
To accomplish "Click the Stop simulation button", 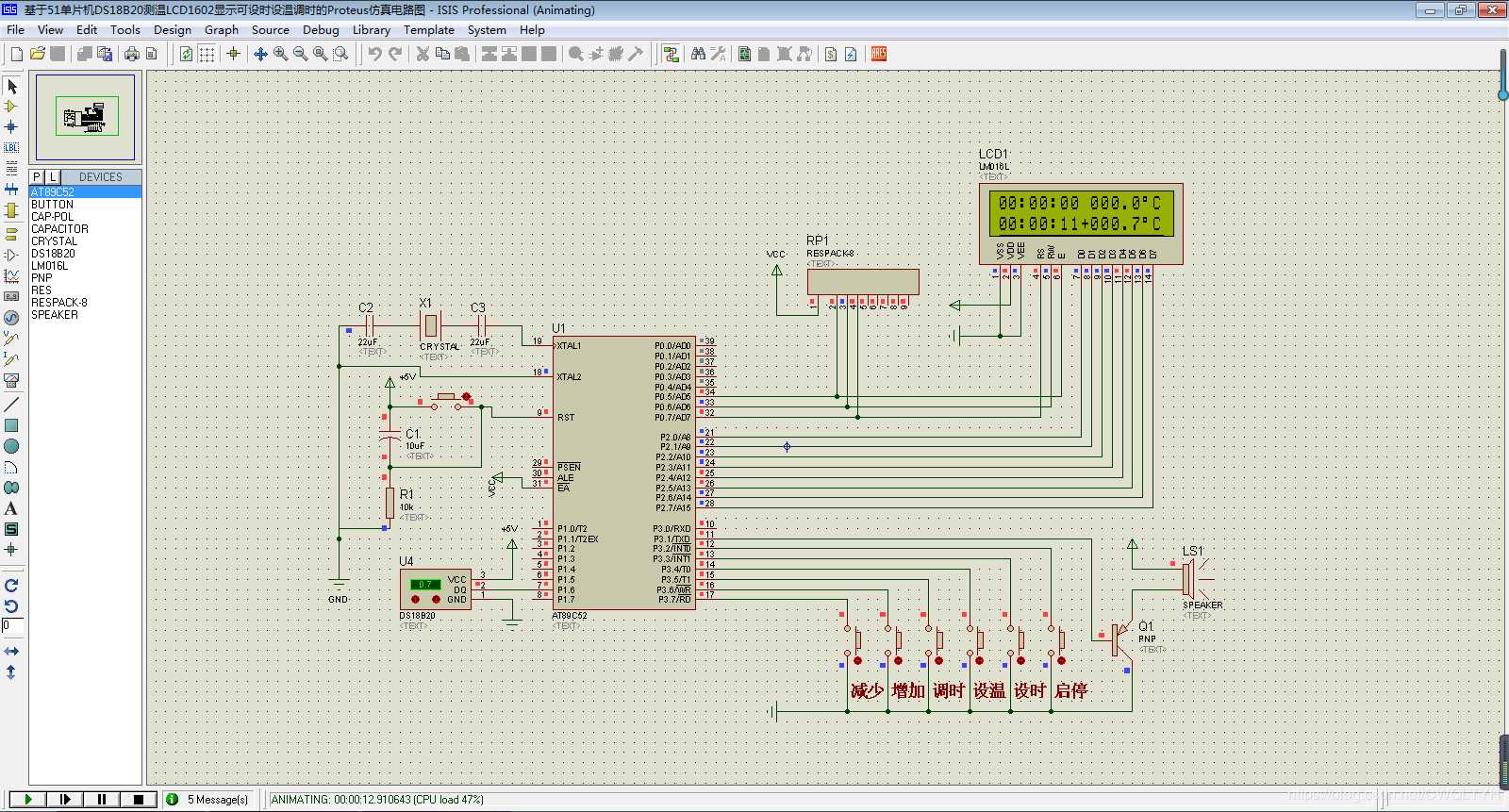I will click(138, 799).
